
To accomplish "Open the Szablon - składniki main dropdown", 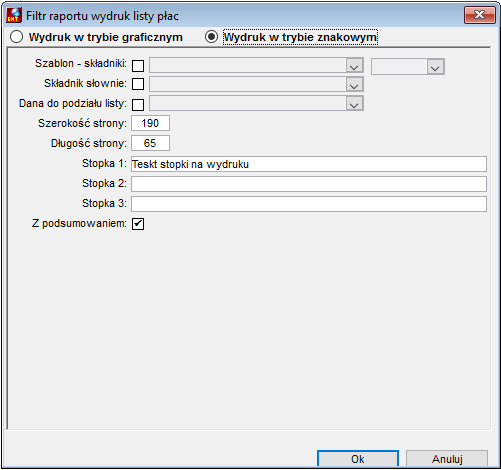I will [x=256, y=65].
